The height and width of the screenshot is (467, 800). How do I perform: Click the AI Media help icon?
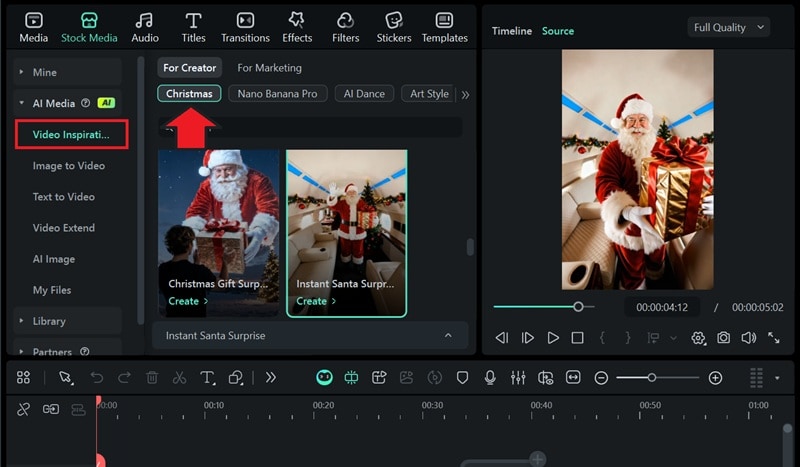pos(86,103)
